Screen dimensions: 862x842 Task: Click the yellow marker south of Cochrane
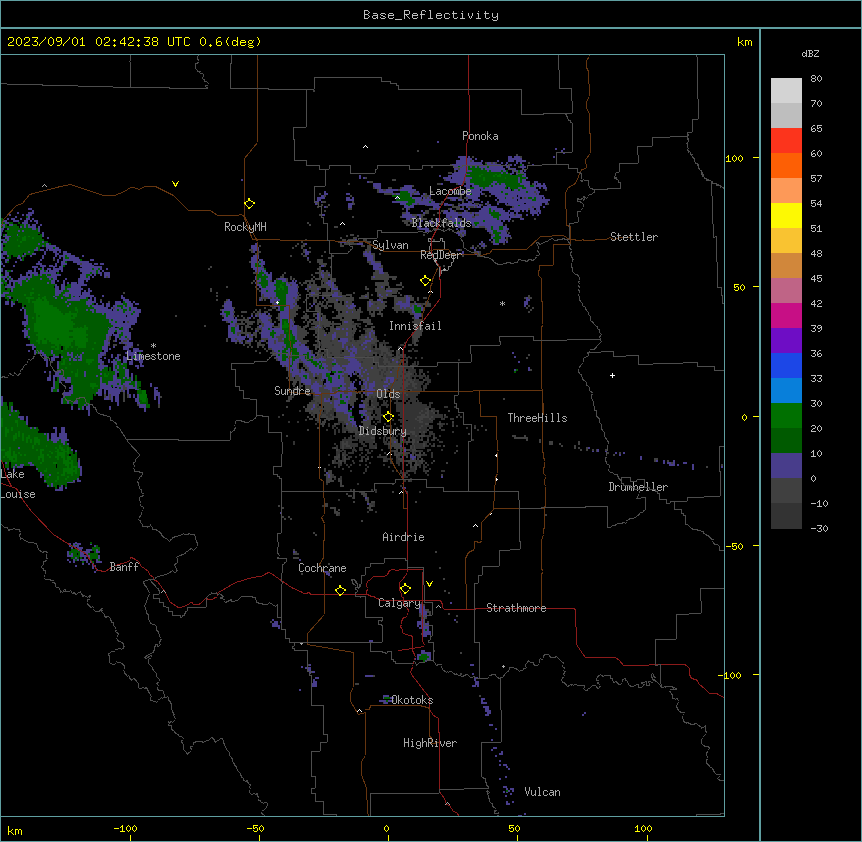coord(340,590)
